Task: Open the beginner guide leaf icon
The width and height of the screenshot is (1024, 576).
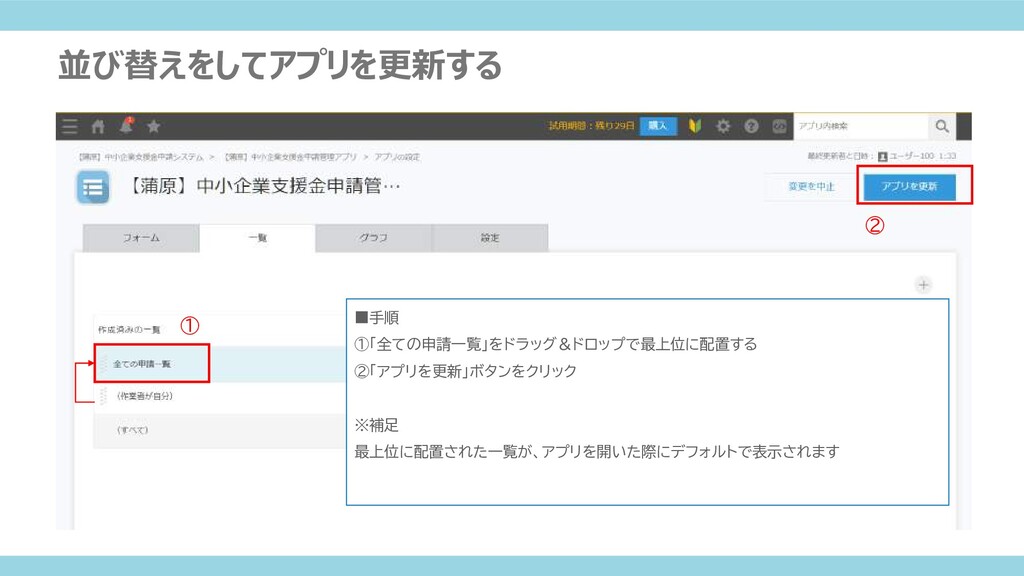Action: click(695, 126)
